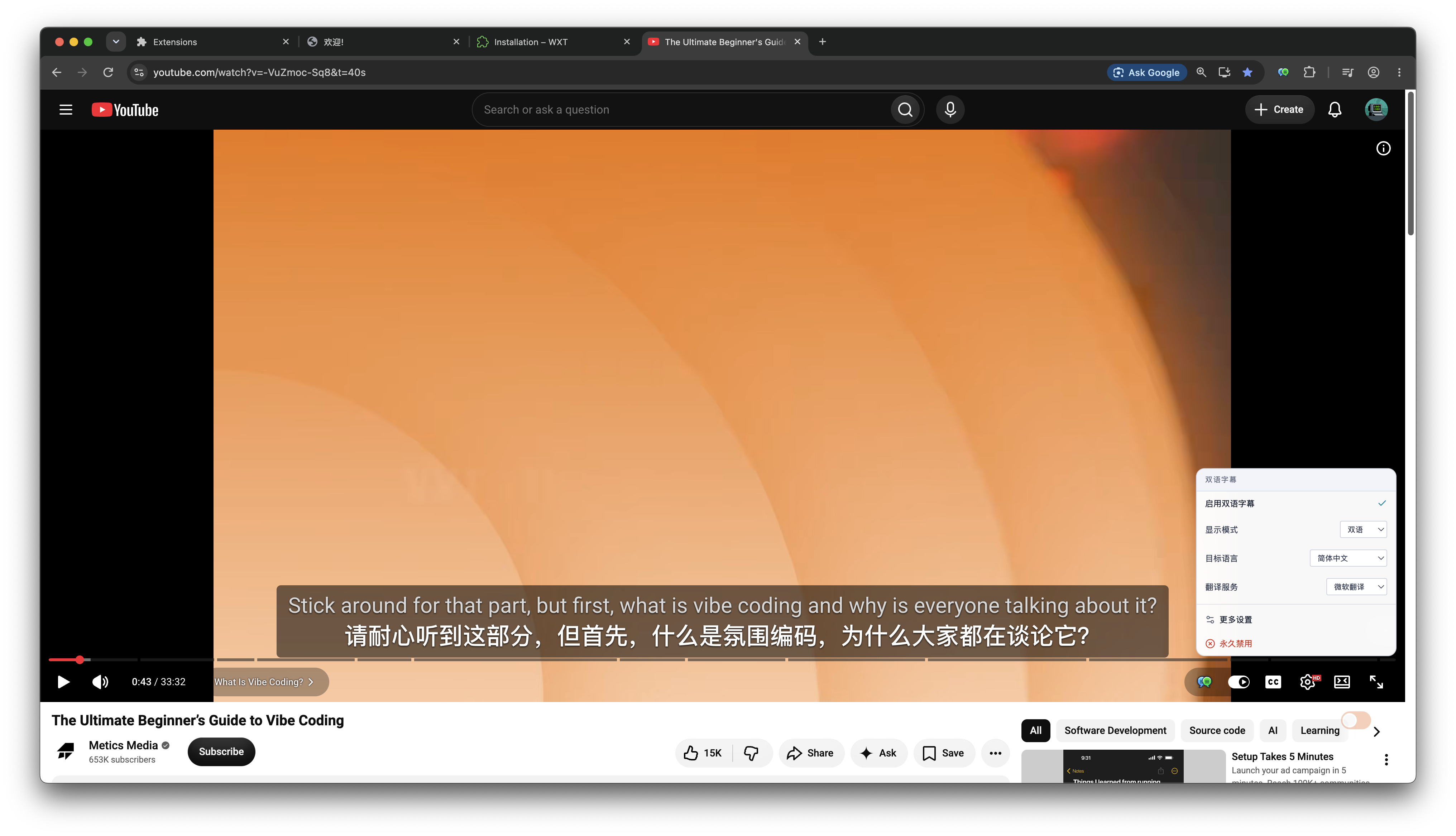Viewport: 1456px width, 836px height.
Task: Play the paused video
Action: tap(64, 682)
